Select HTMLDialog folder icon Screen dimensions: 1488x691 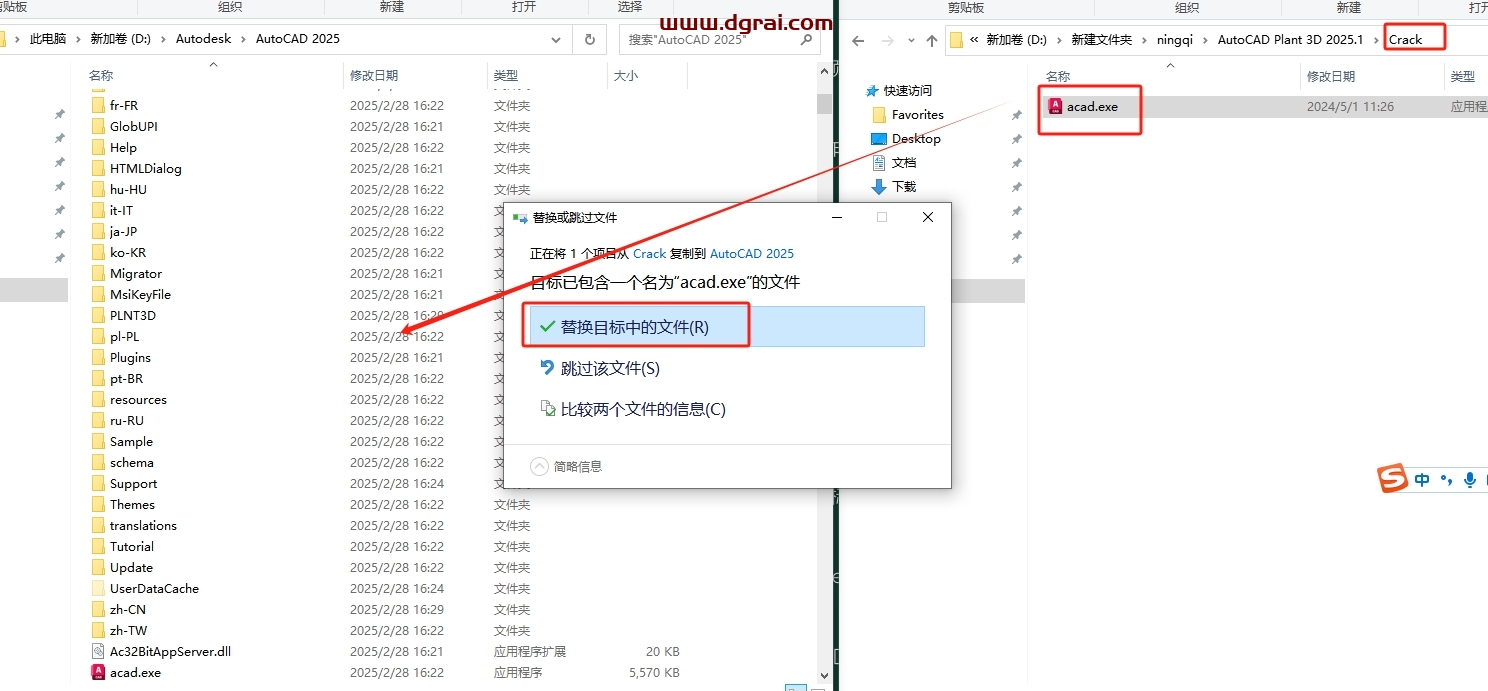98,168
